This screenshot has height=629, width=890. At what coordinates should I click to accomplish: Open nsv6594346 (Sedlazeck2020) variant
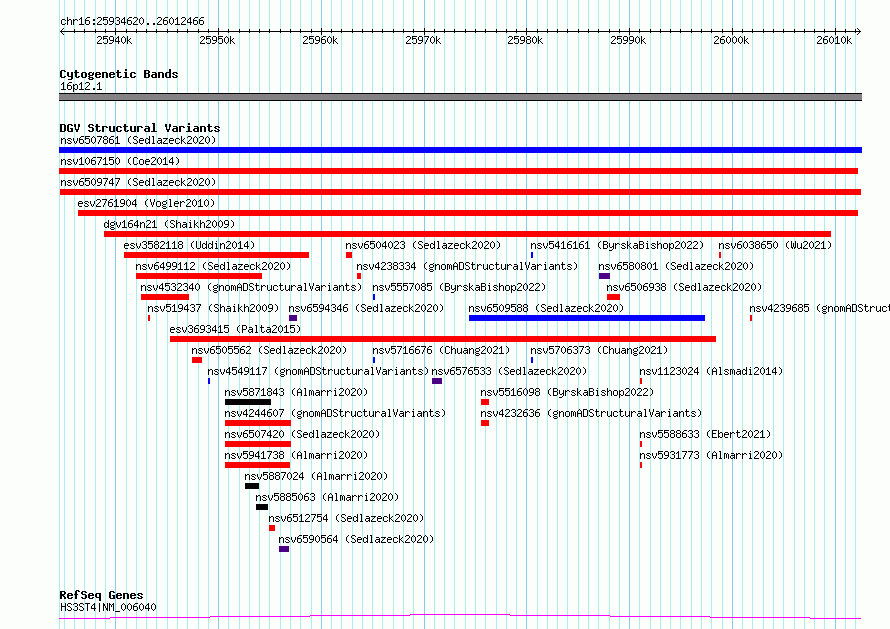click(x=366, y=308)
